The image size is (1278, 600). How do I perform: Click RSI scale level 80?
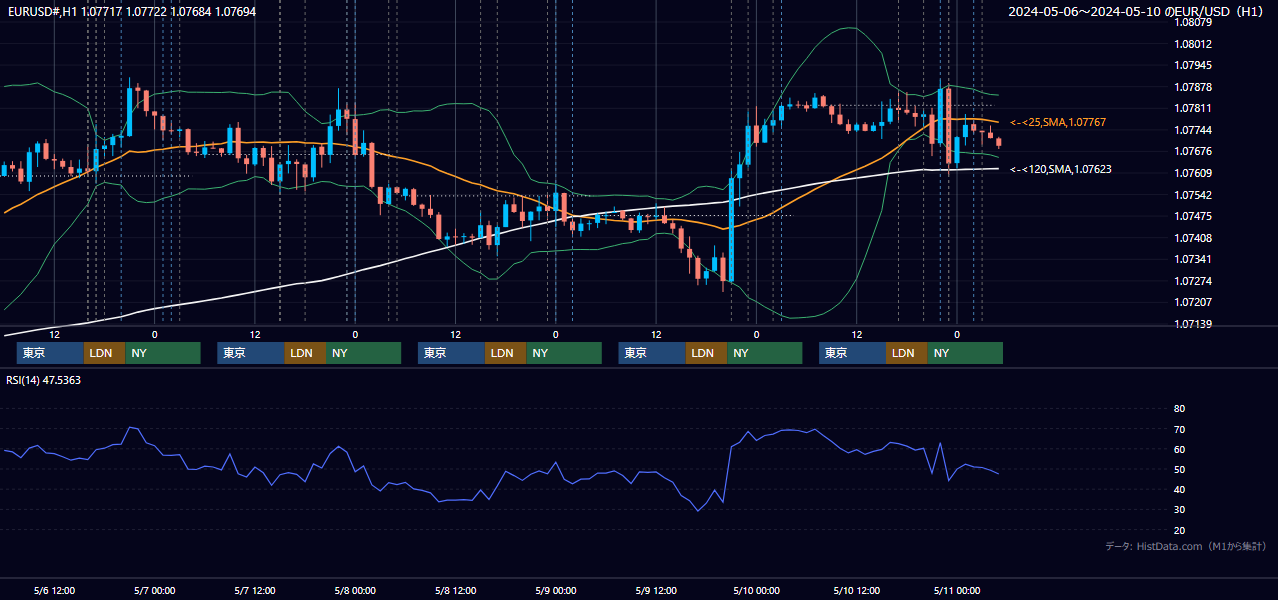tap(1179, 409)
